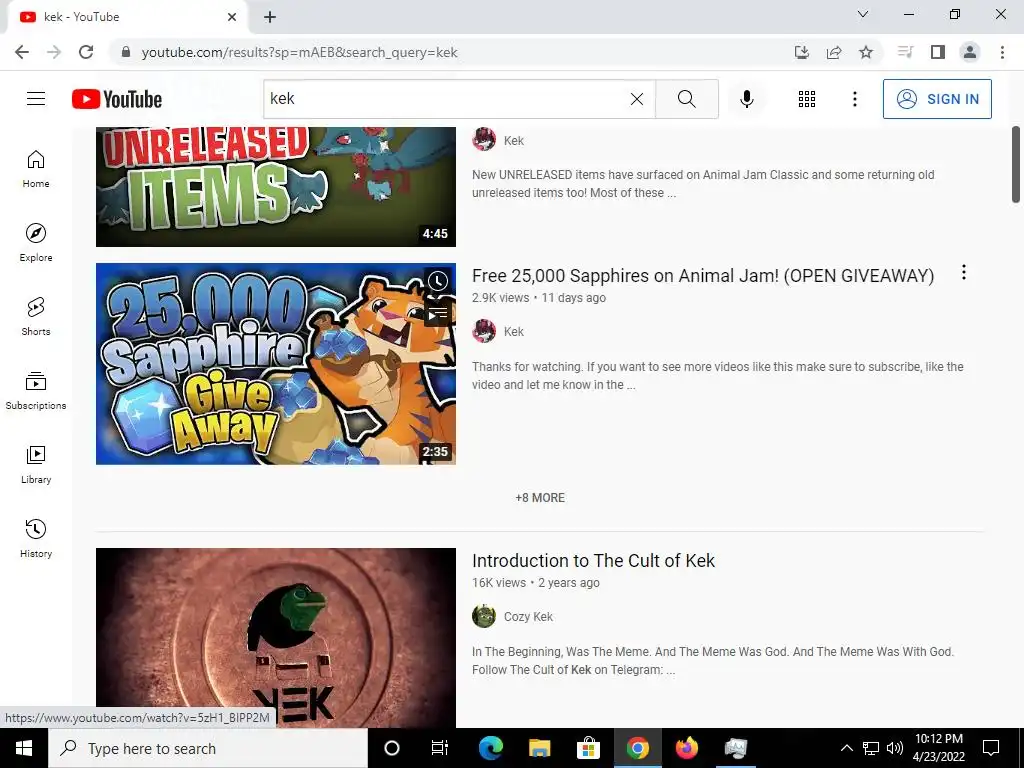Open the Cult of Kek video thumbnail
The height and width of the screenshot is (768, 1024).
[276, 637]
